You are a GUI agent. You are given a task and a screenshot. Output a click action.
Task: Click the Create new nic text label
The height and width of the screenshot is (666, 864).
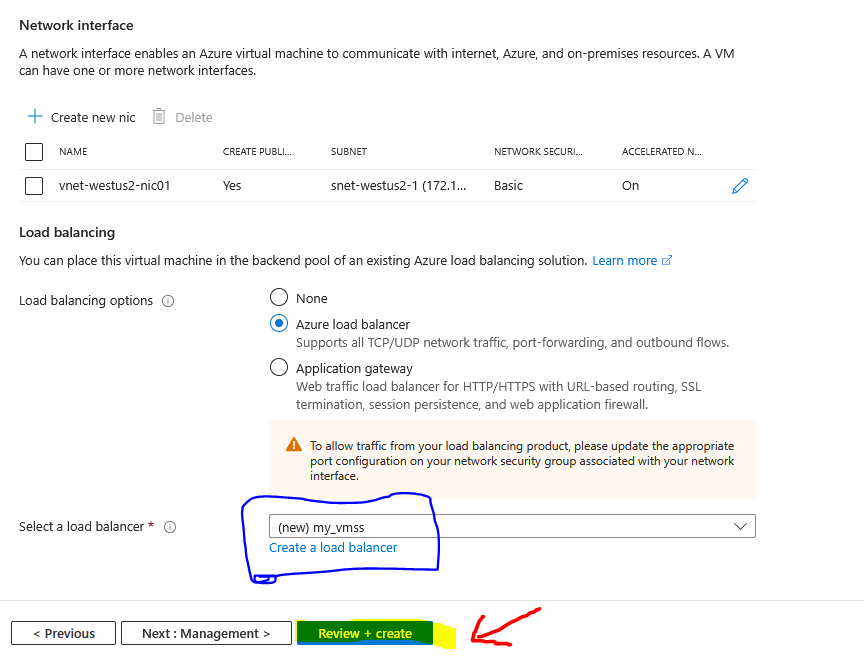[x=93, y=117]
